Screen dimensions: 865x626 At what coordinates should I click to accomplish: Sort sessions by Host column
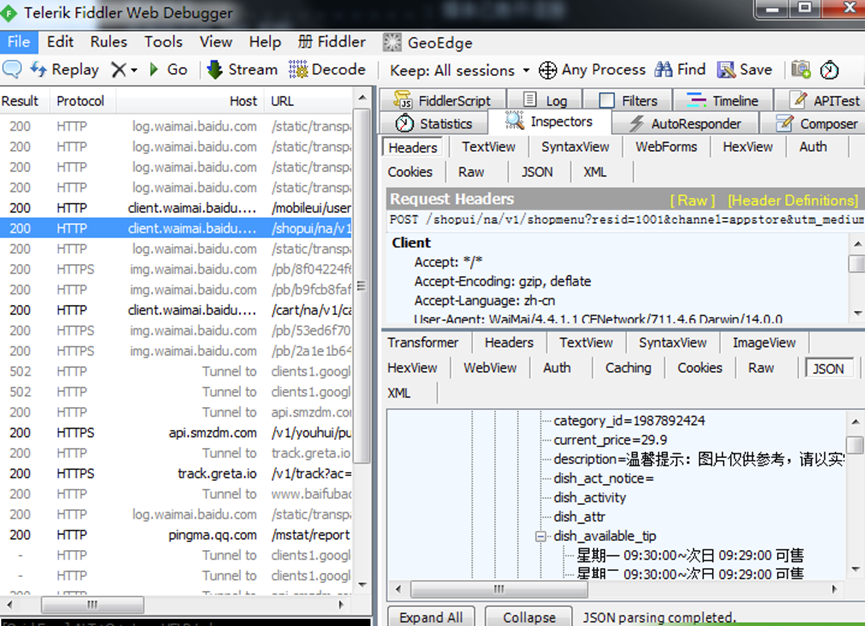190,101
